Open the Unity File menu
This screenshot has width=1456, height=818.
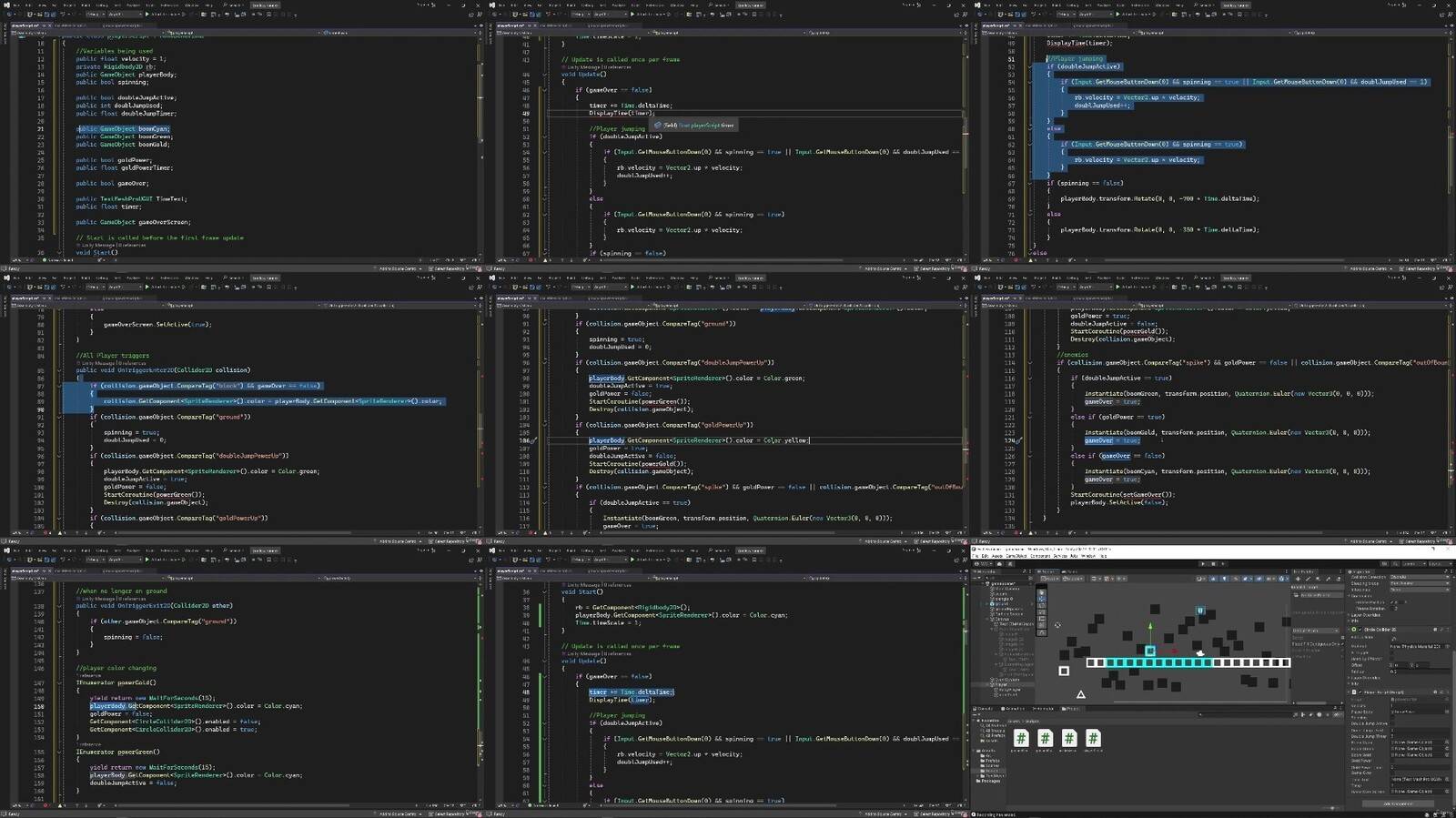(975, 556)
